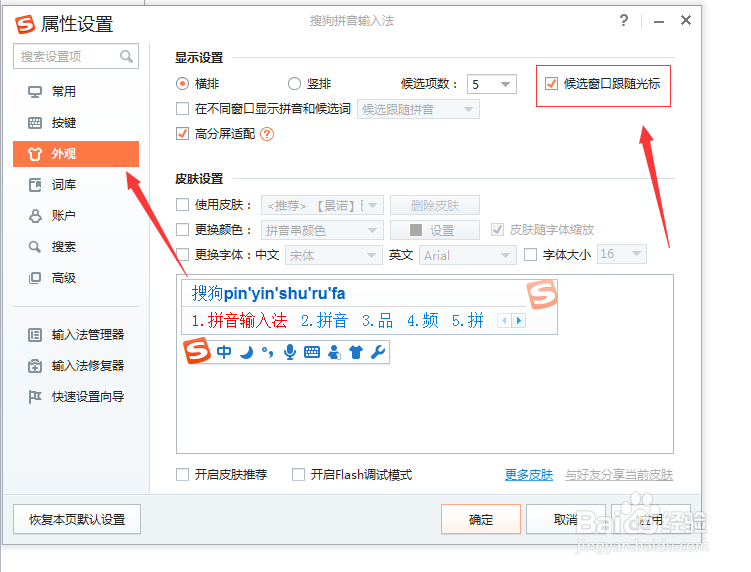Click the Sogou logo in title bar
The height and width of the screenshot is (572, 751).
click(x=25, y=24)
